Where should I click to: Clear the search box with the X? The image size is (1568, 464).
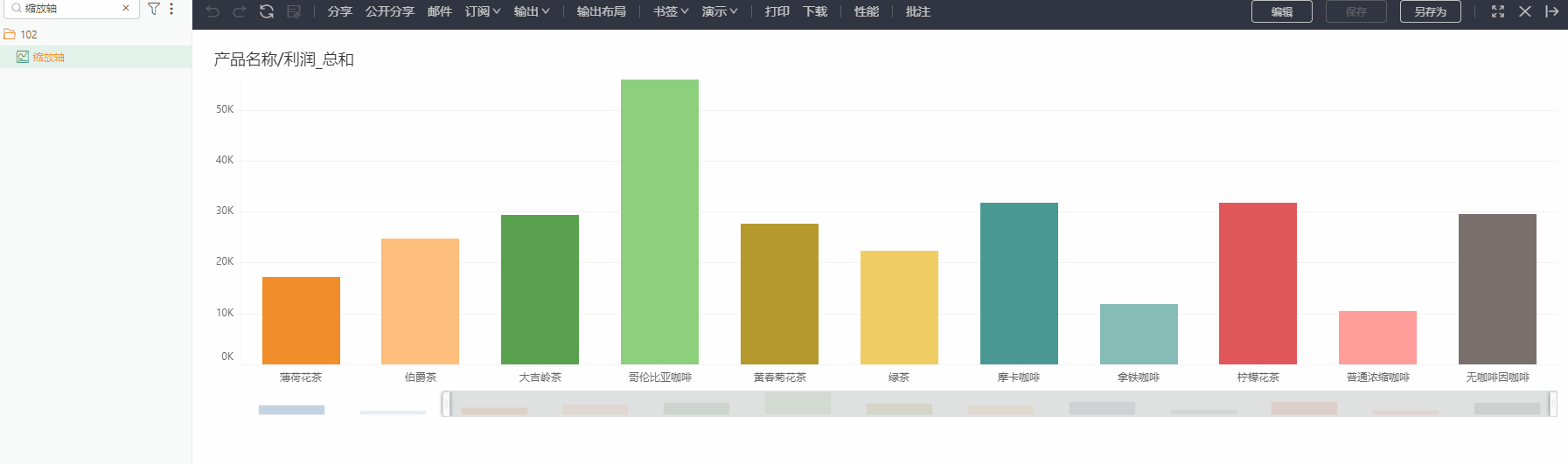point(126,8)
